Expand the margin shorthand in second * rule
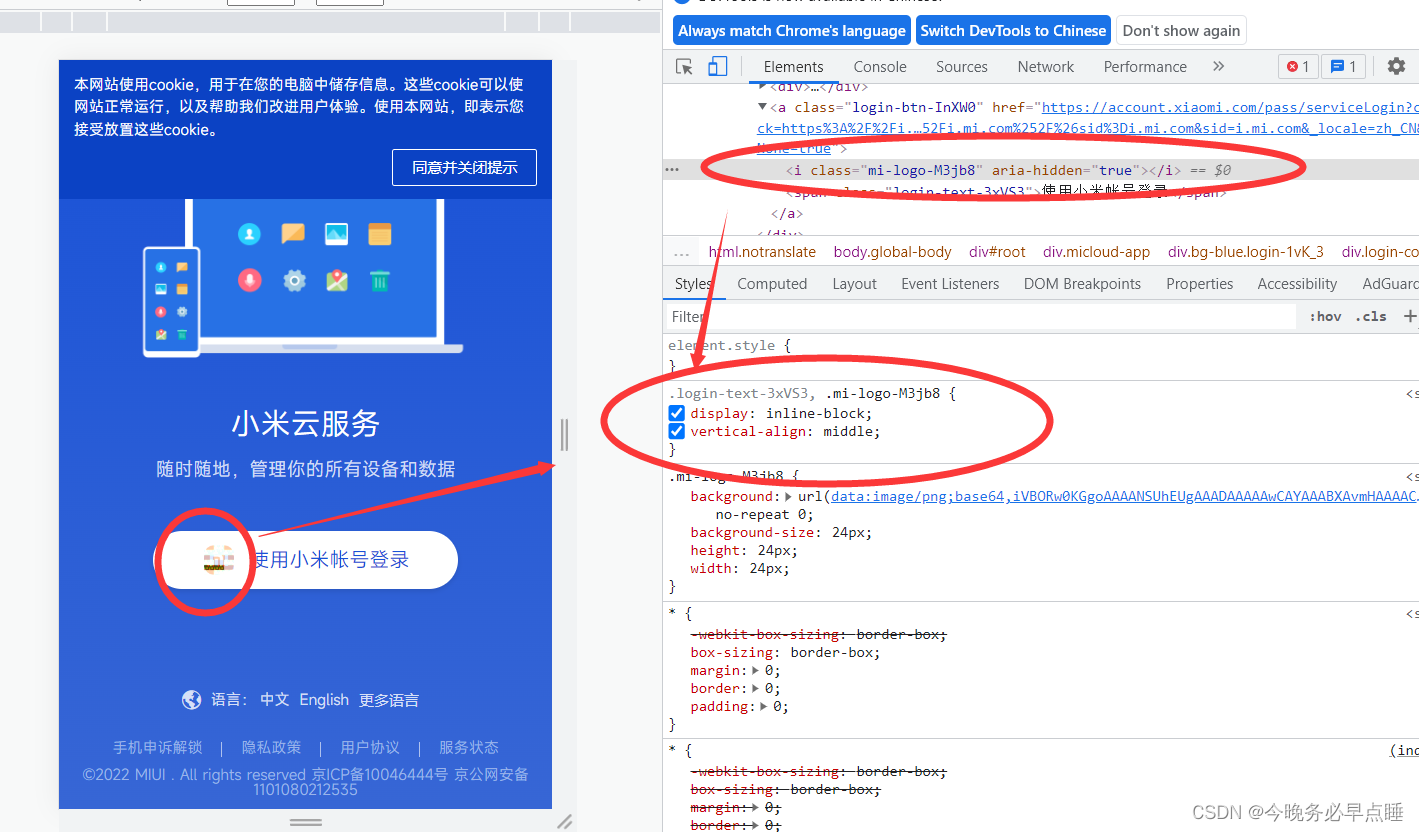The width and height of the screenshot is (1419, 832). (x=755, y=807)
